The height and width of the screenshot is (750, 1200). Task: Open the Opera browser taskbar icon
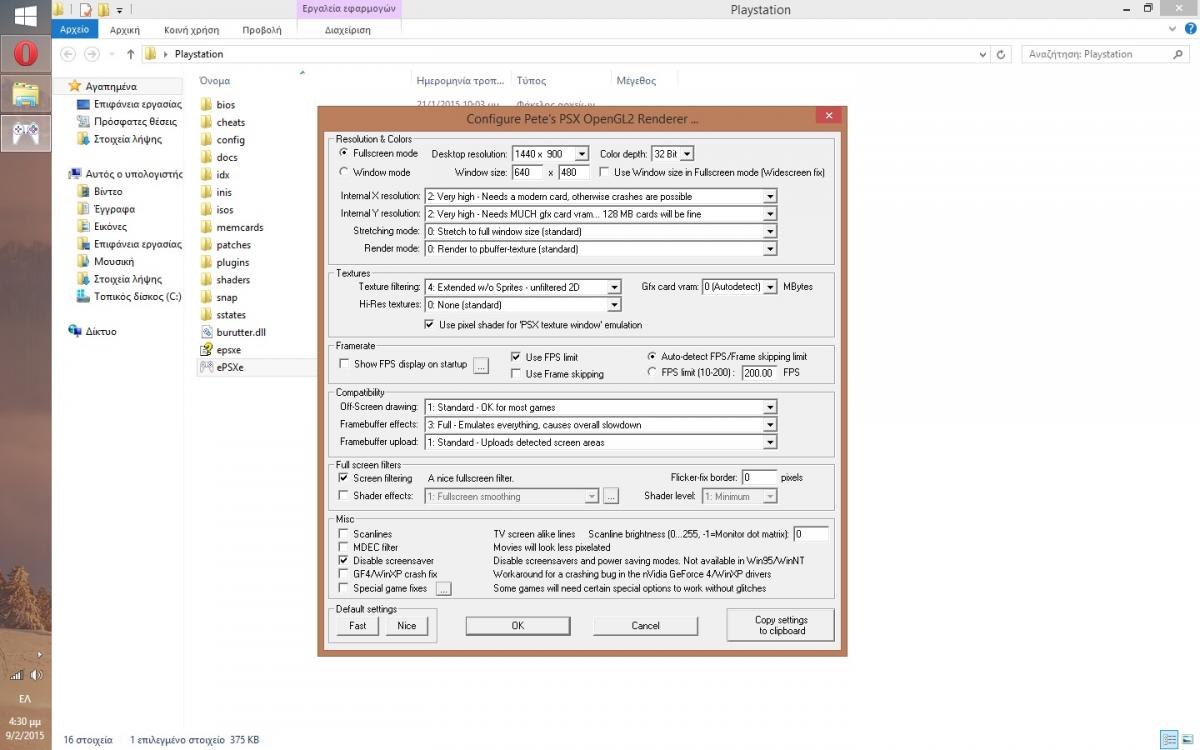click(25, 53)
